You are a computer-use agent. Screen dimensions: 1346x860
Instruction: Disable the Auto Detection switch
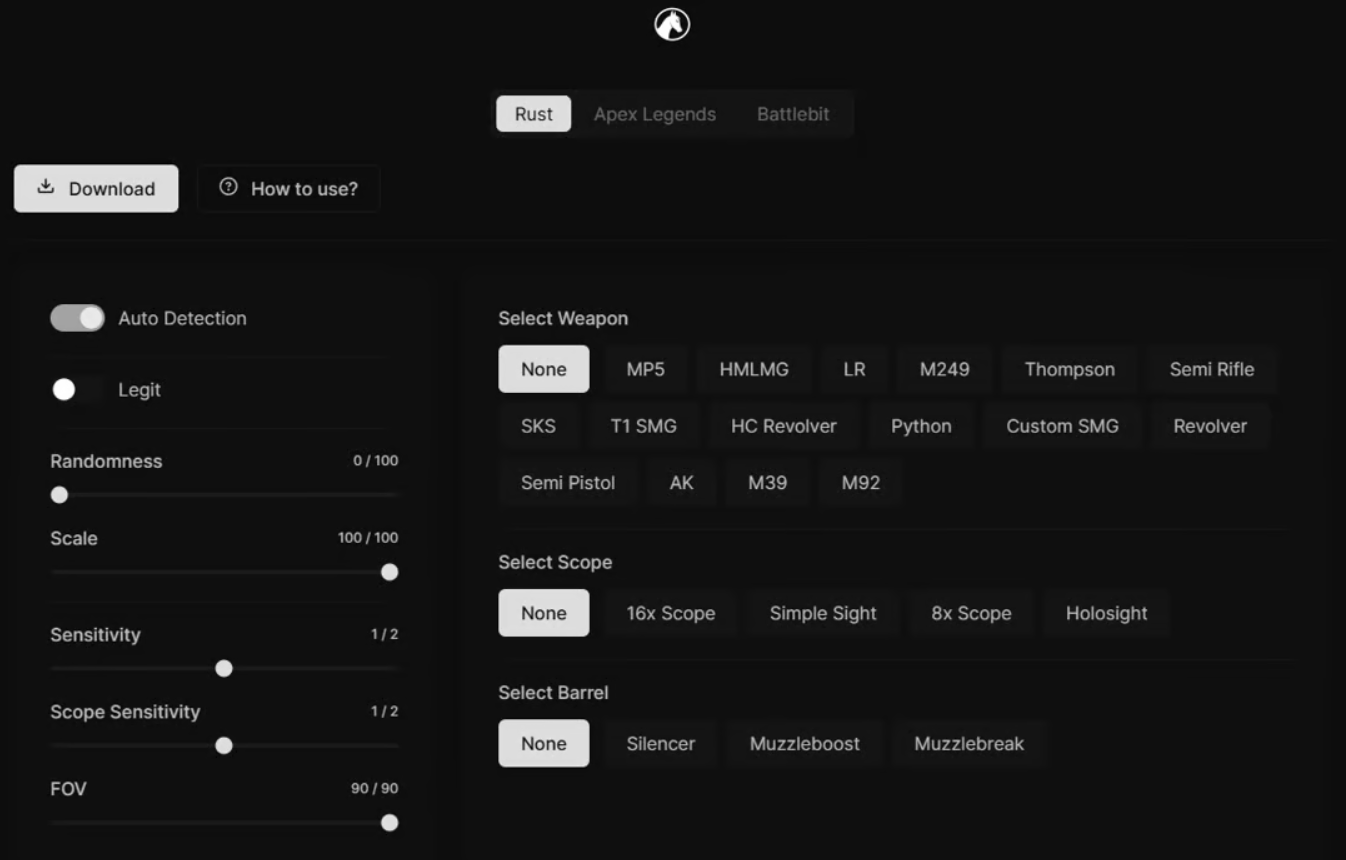click(x=77, y=318)
